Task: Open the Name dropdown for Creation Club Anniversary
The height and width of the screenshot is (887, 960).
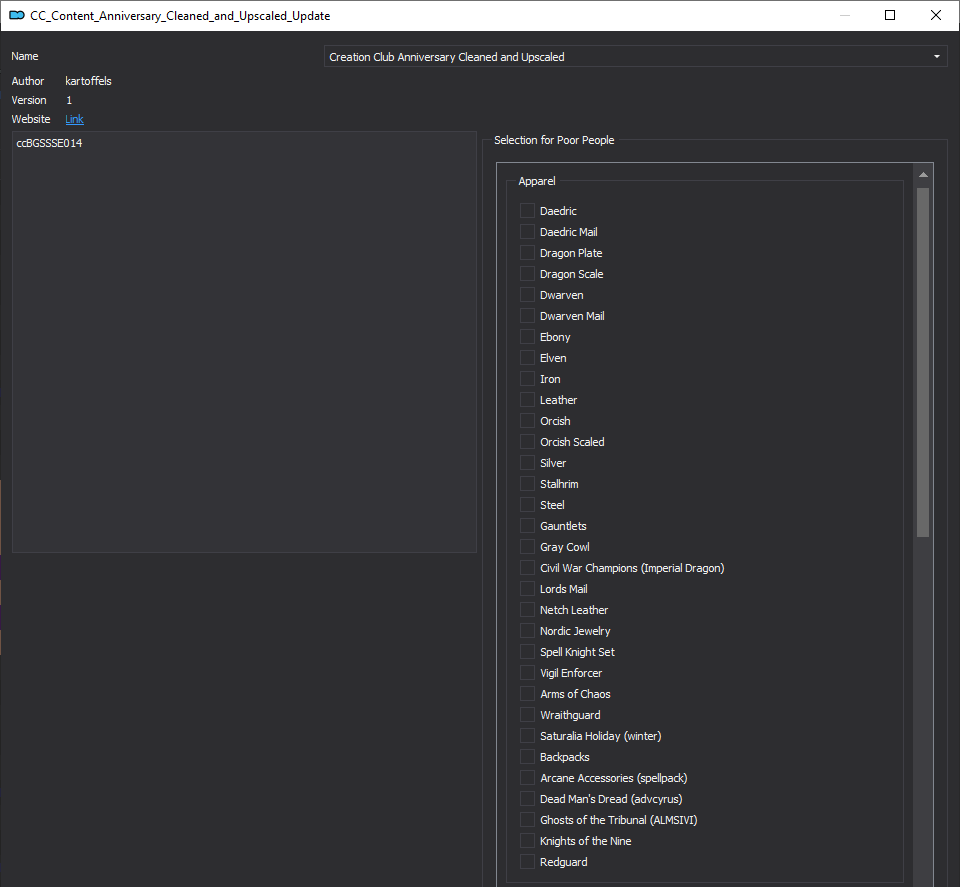Action: (636, 57)
